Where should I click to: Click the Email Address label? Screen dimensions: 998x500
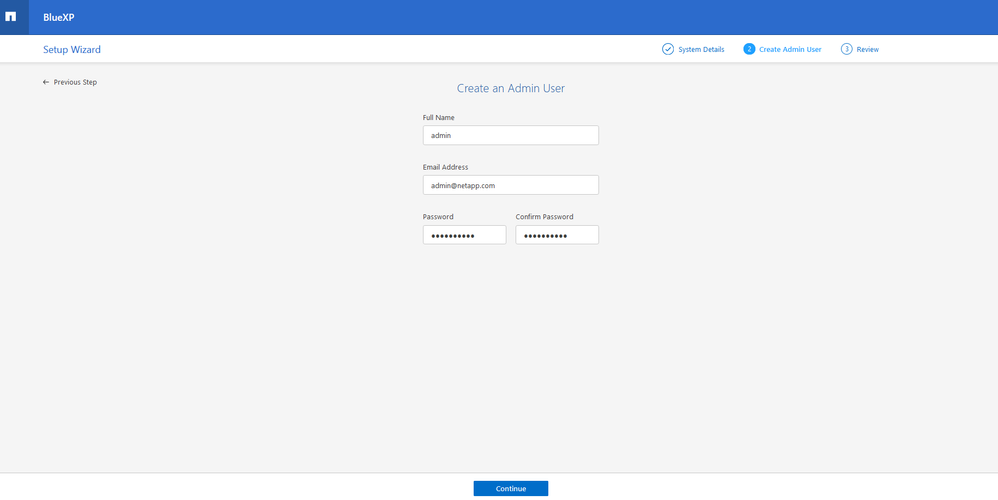click(x=446, y=167)
